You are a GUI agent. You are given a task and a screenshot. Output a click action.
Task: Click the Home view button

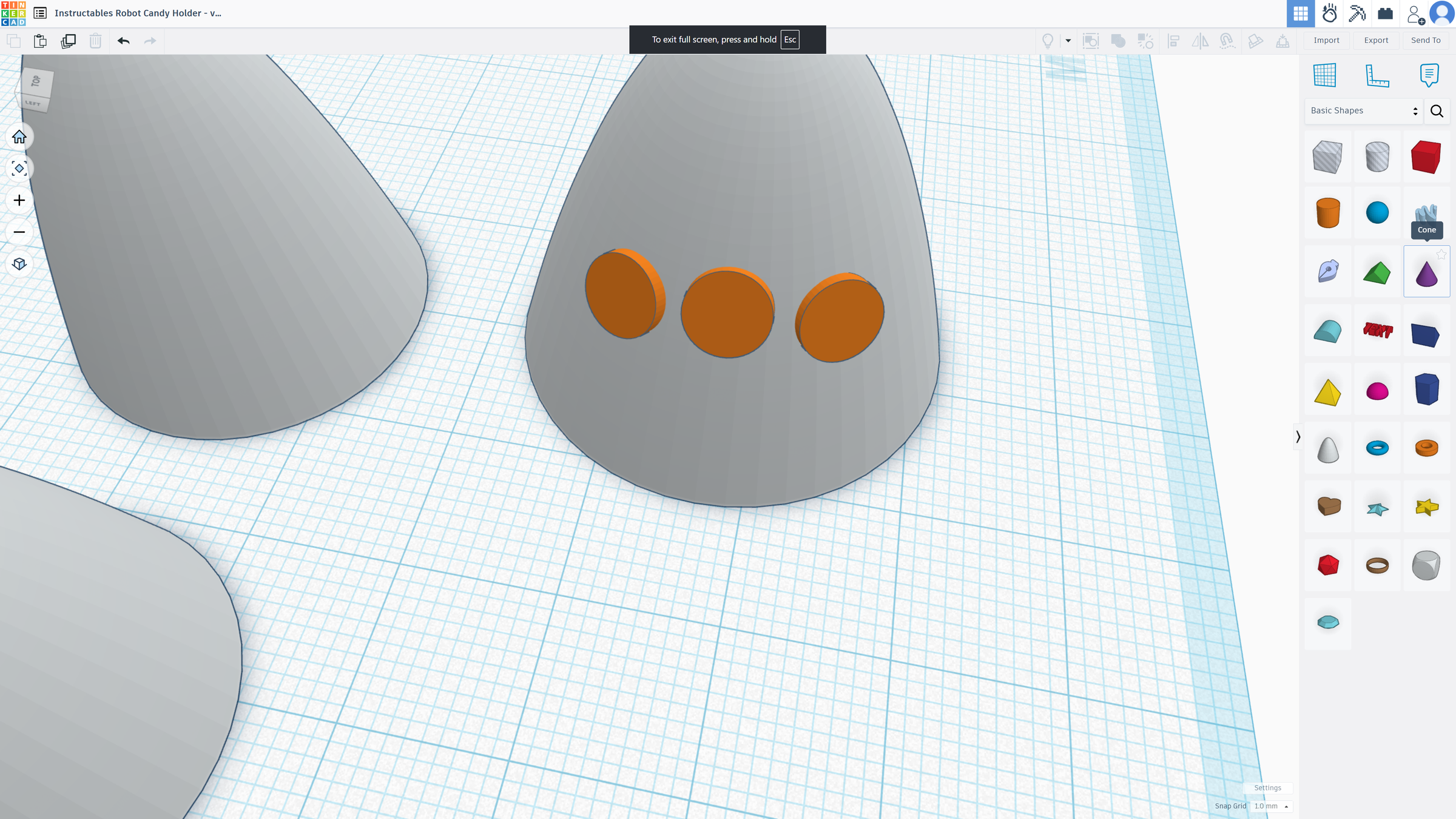coord(19,137)
